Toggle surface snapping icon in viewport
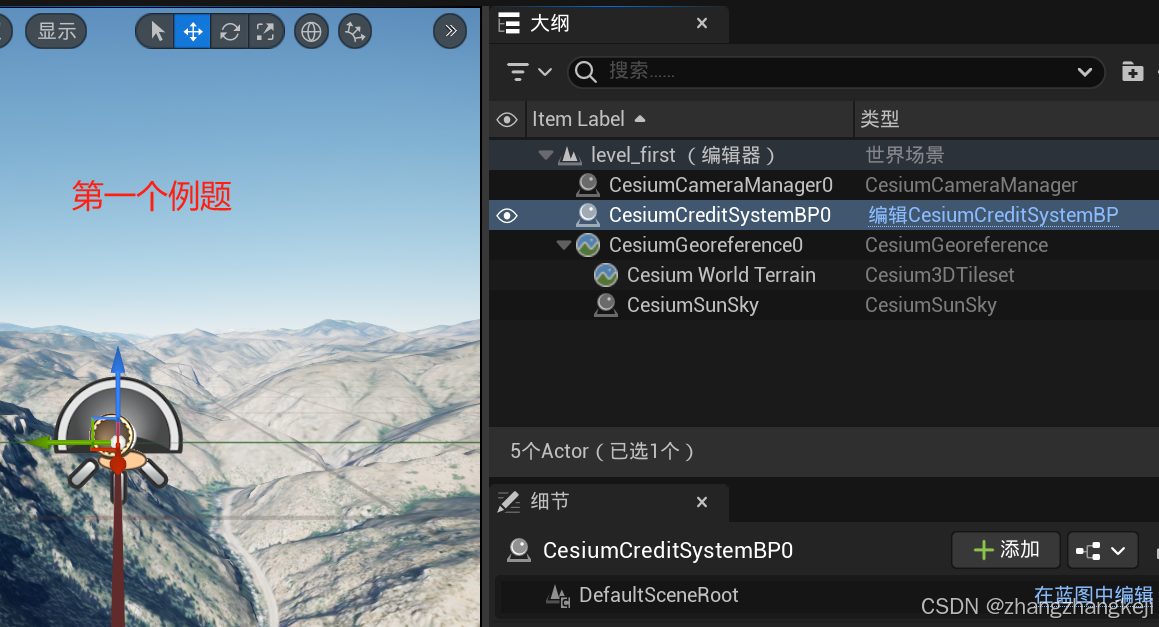1159x627 pixels. click(355, 31)
